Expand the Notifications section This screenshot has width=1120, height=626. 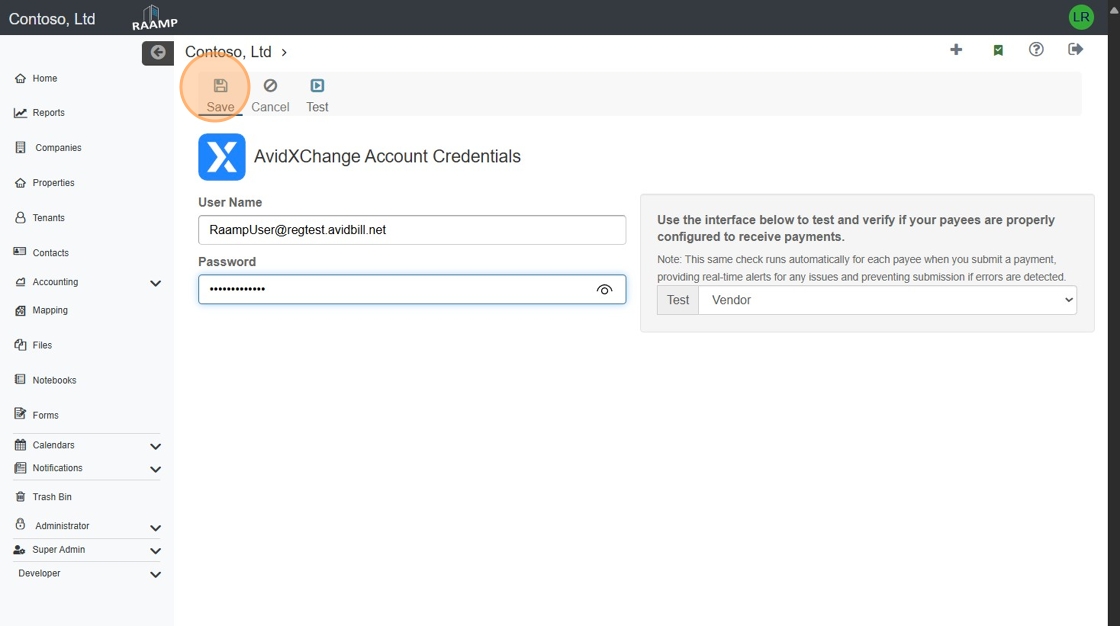click(155, 469)
